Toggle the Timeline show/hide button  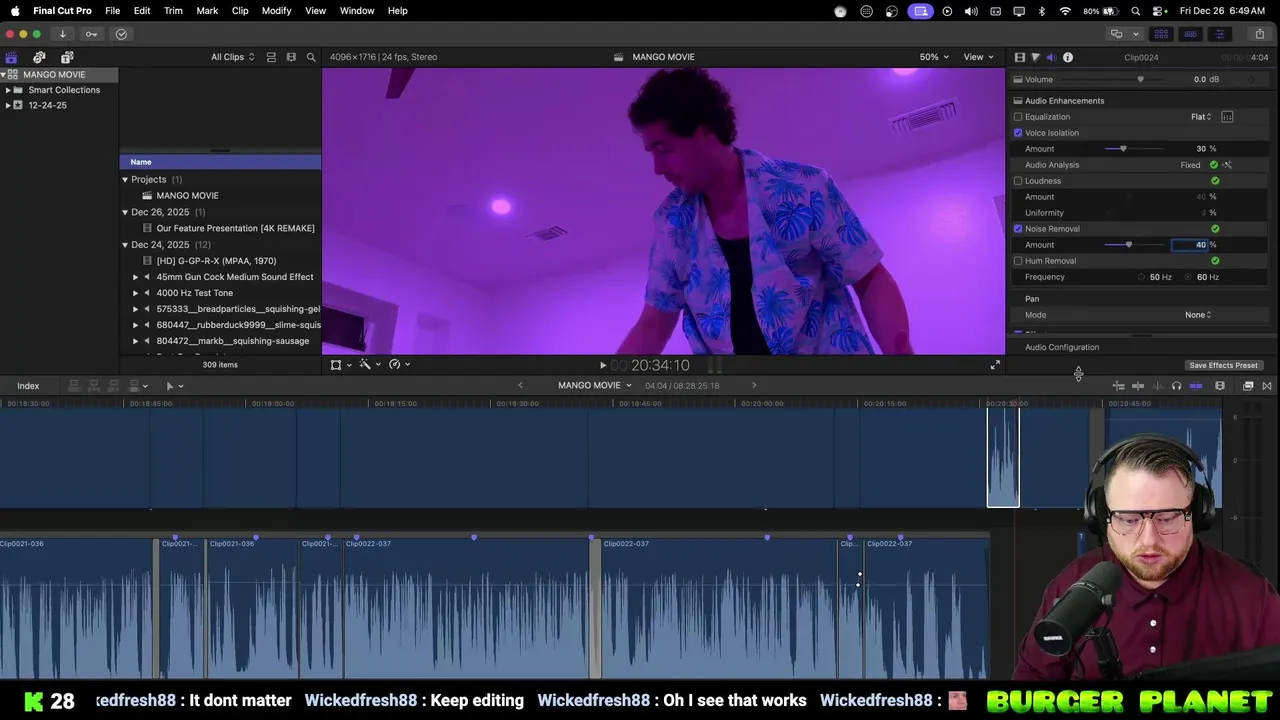[1190, 34]
